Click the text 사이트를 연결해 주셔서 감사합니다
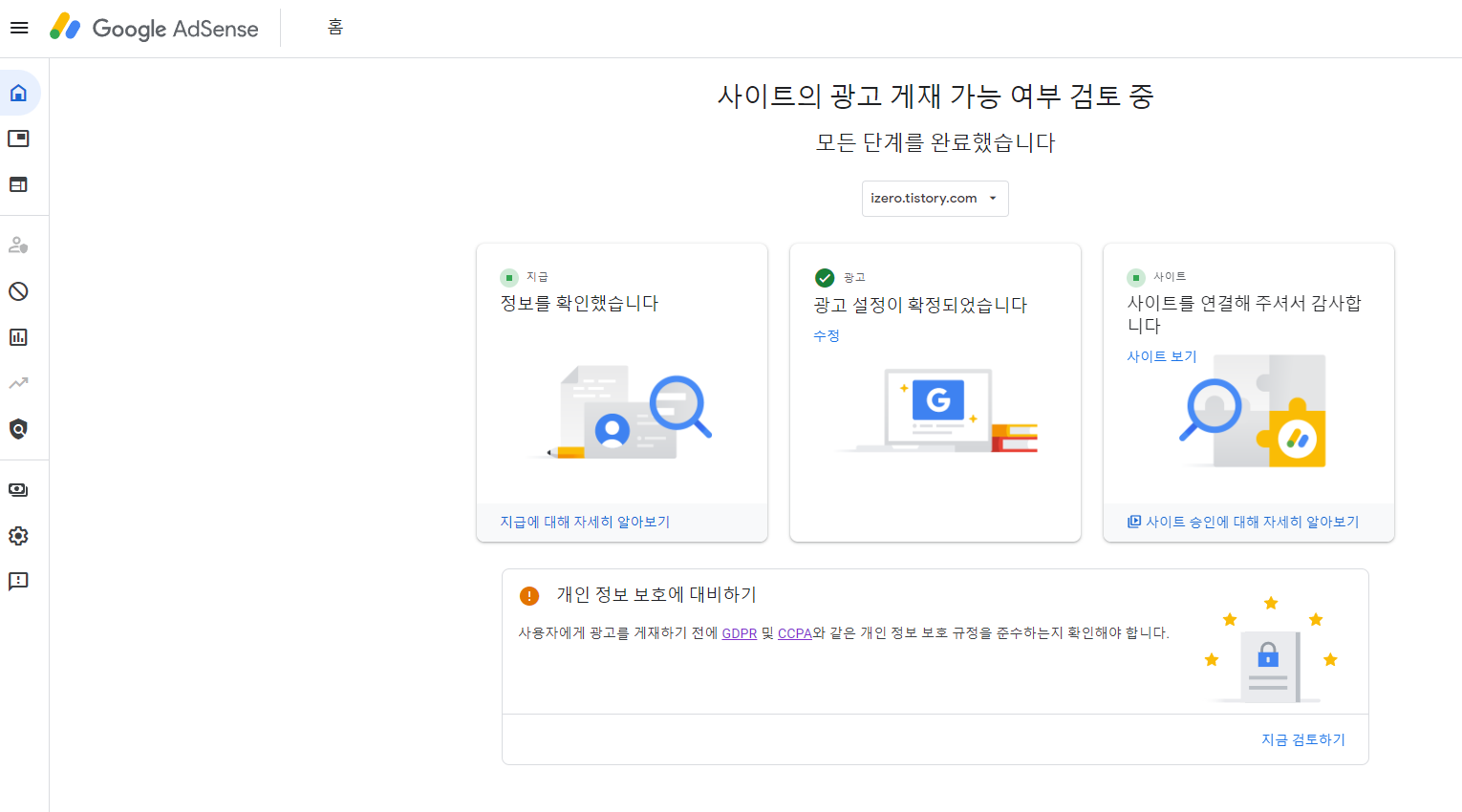This screenshot has width=1462, height=812. [x=1244, y=314]
